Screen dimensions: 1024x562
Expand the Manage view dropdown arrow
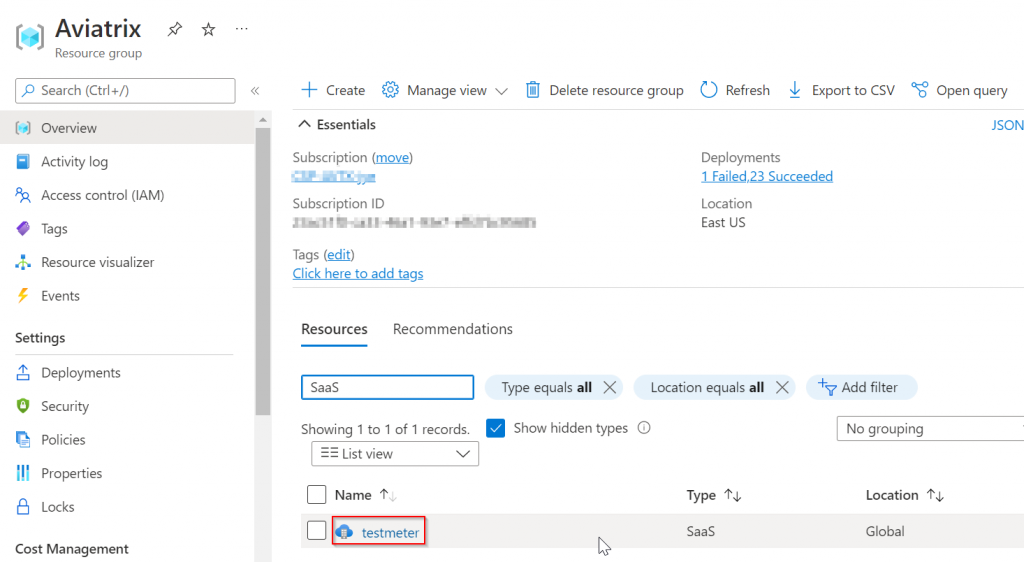(501, 91)
